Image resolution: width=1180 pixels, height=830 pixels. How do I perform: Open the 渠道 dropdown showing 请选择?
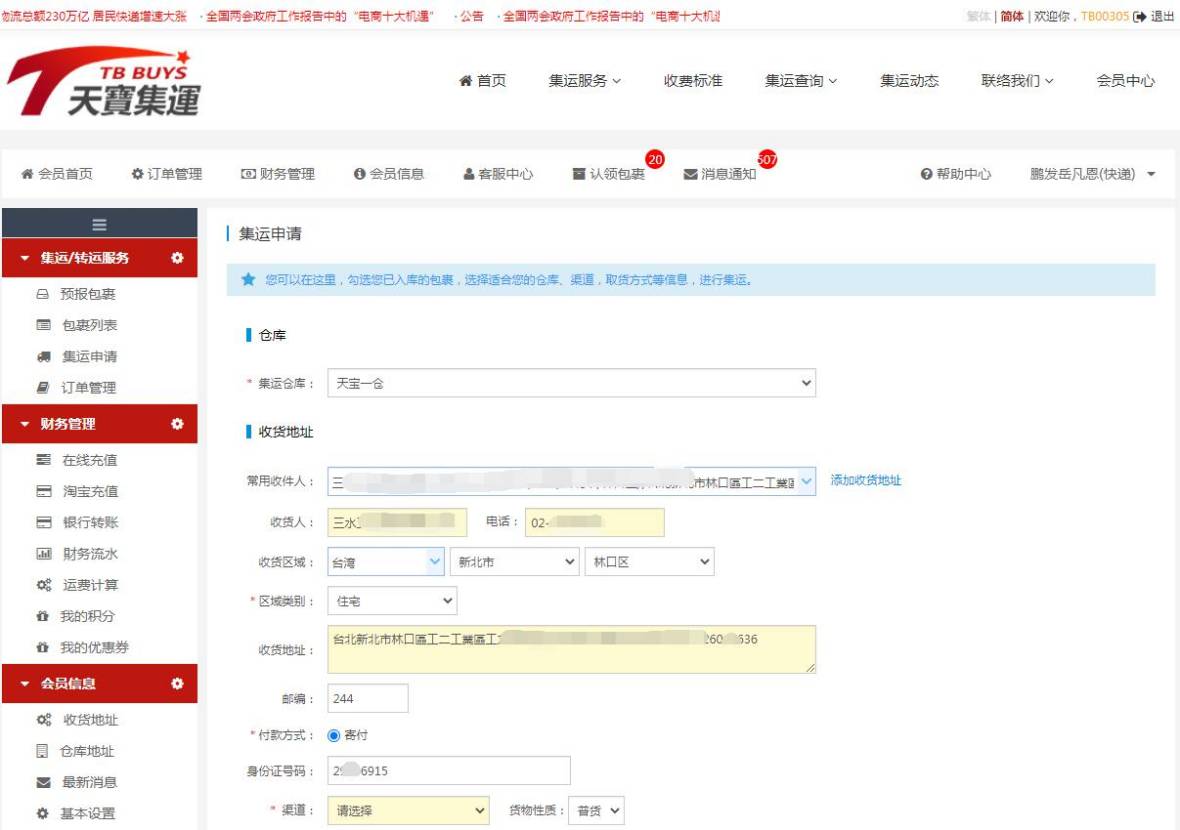click(408, 810)
